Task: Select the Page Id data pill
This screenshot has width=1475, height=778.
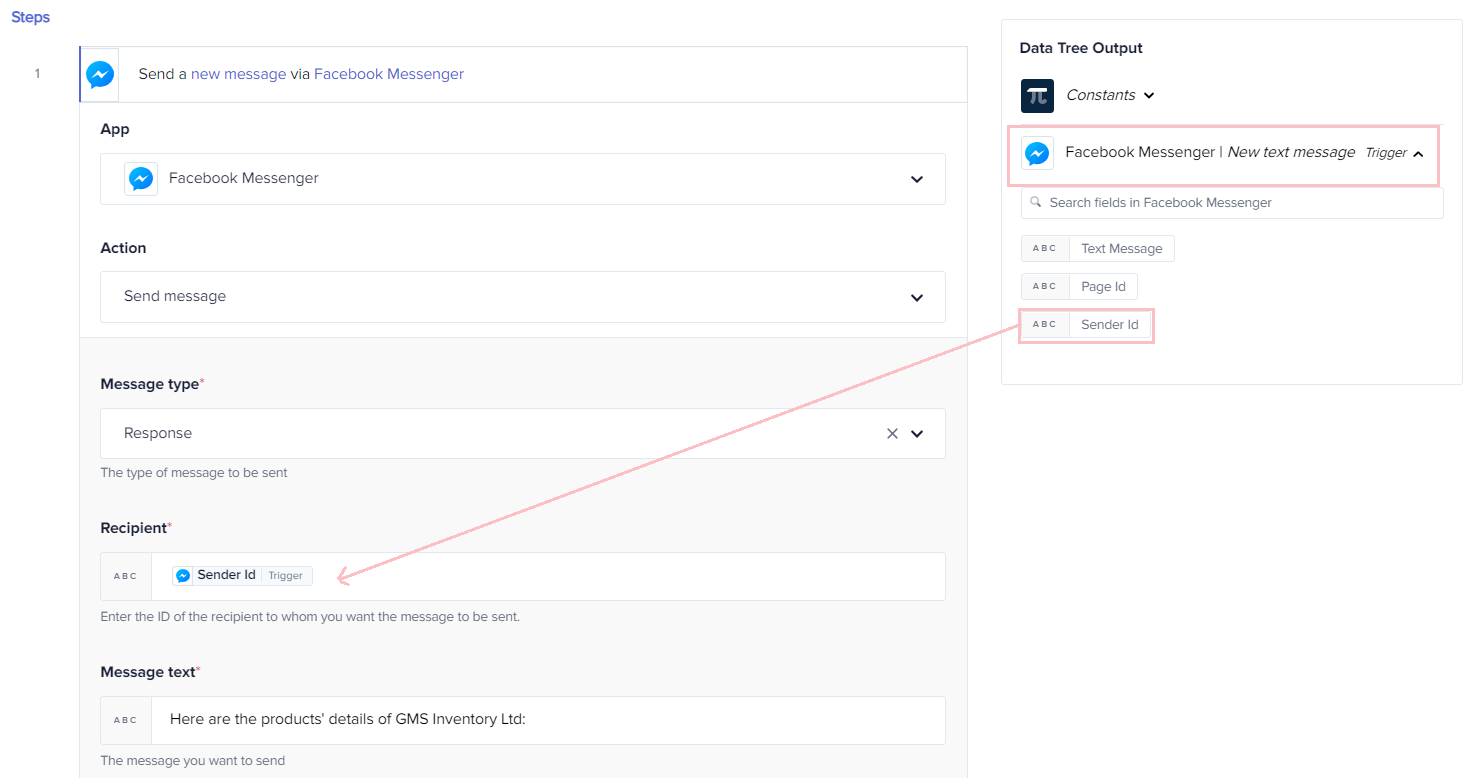Action: [x=1079, y=287]
